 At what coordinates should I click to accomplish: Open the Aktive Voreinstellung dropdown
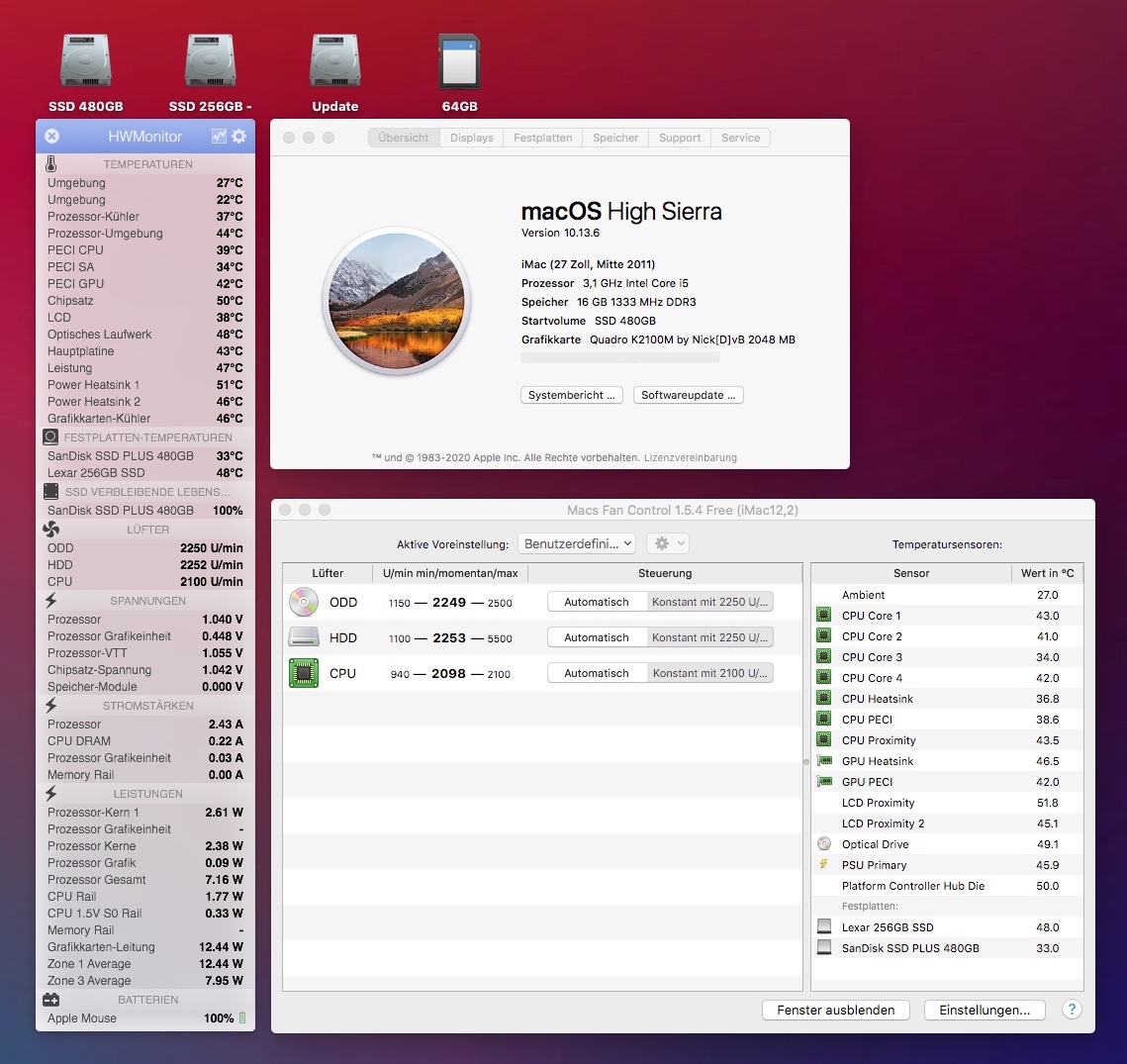577,543
